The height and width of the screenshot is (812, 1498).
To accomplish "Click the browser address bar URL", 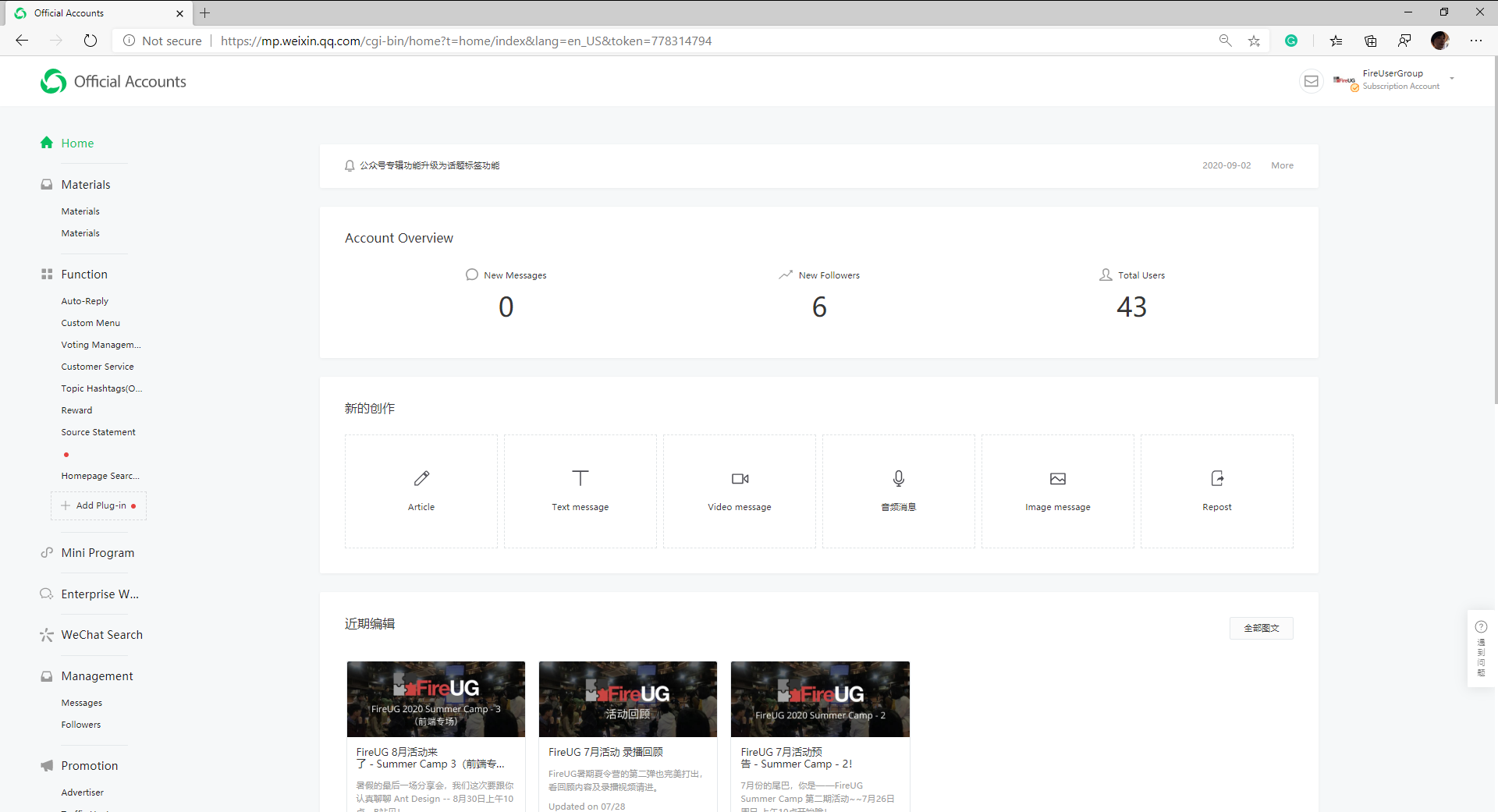I will [466, 41].
